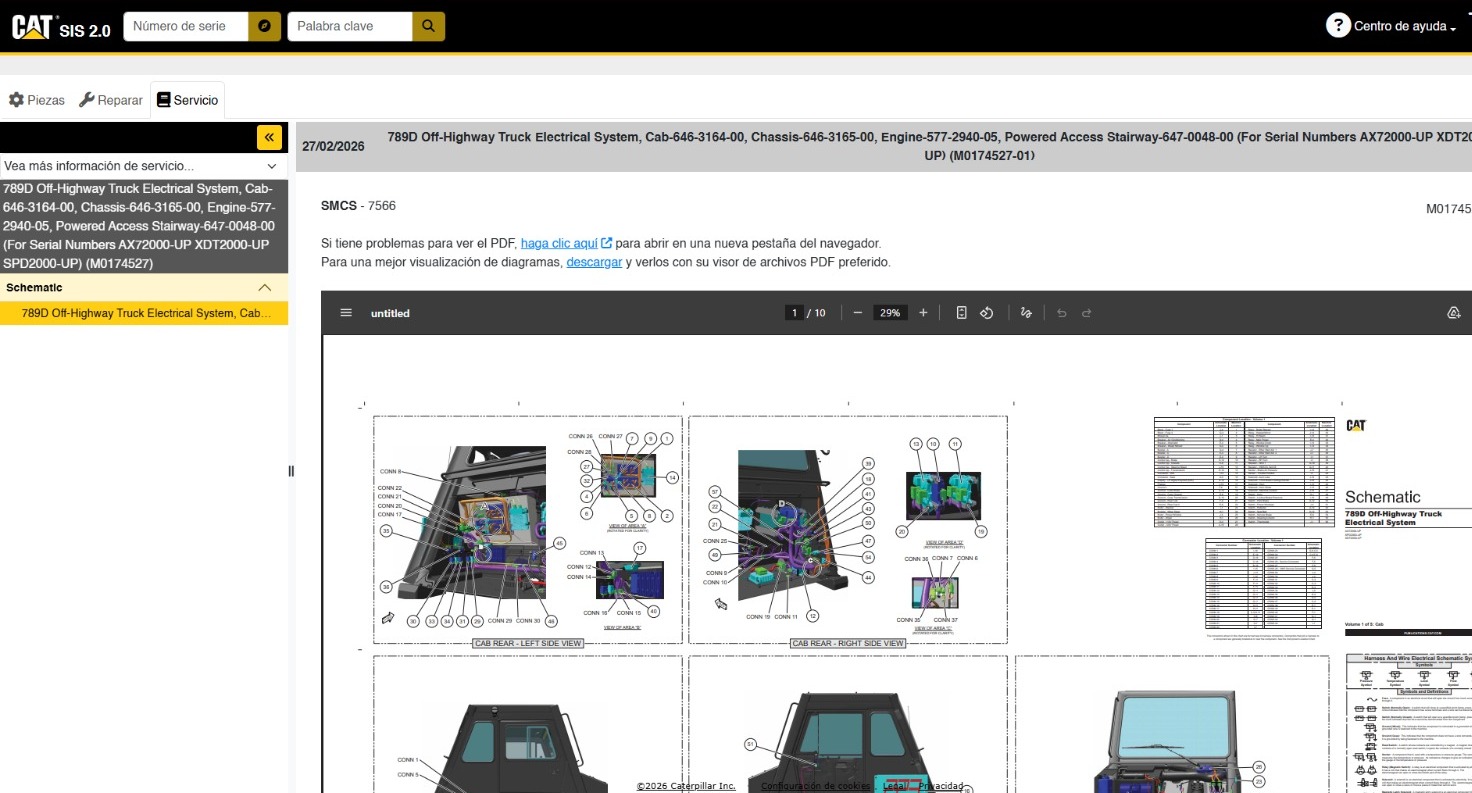The height and width of the screenshot is (793, 1472).
Task: Click the serial number compass search icon
Action: pos(264,27)
